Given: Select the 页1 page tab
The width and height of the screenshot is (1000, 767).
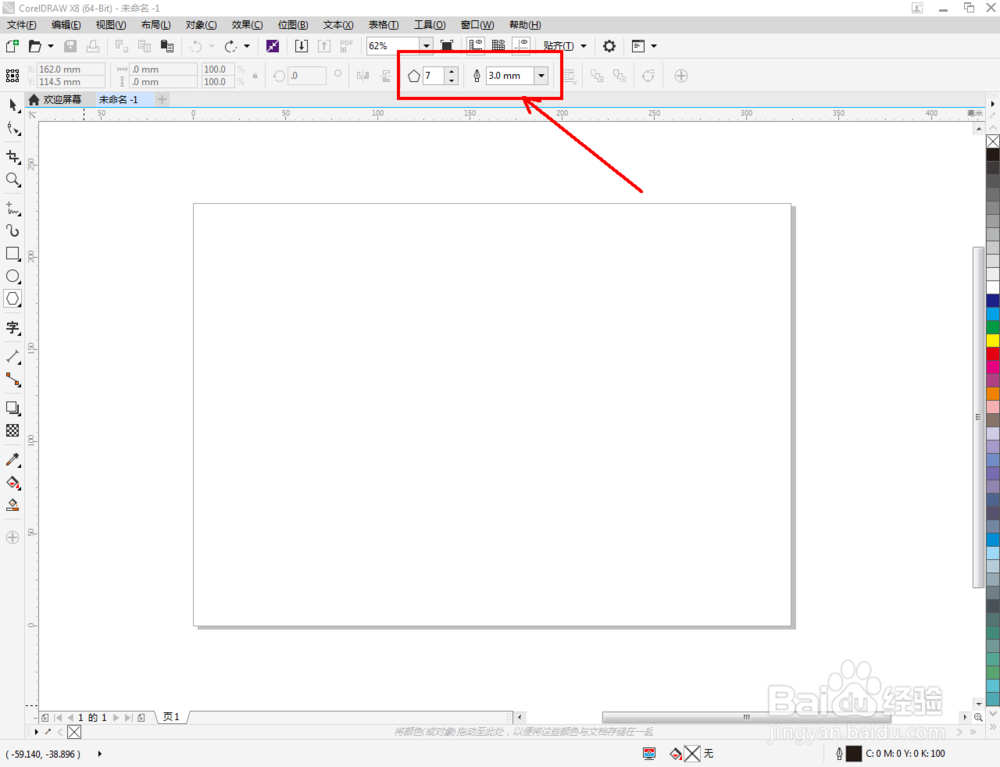Looking at the screenshot, I should [171, 717].
